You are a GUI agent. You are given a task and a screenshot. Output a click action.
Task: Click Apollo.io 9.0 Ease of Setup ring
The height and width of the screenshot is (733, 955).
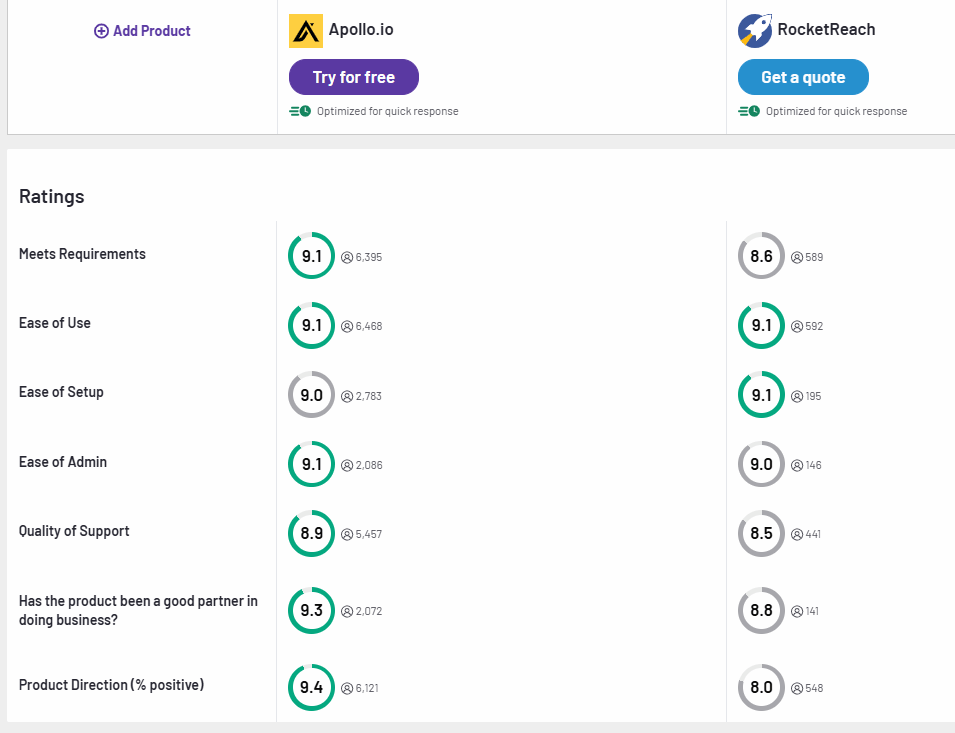point(312,395)
